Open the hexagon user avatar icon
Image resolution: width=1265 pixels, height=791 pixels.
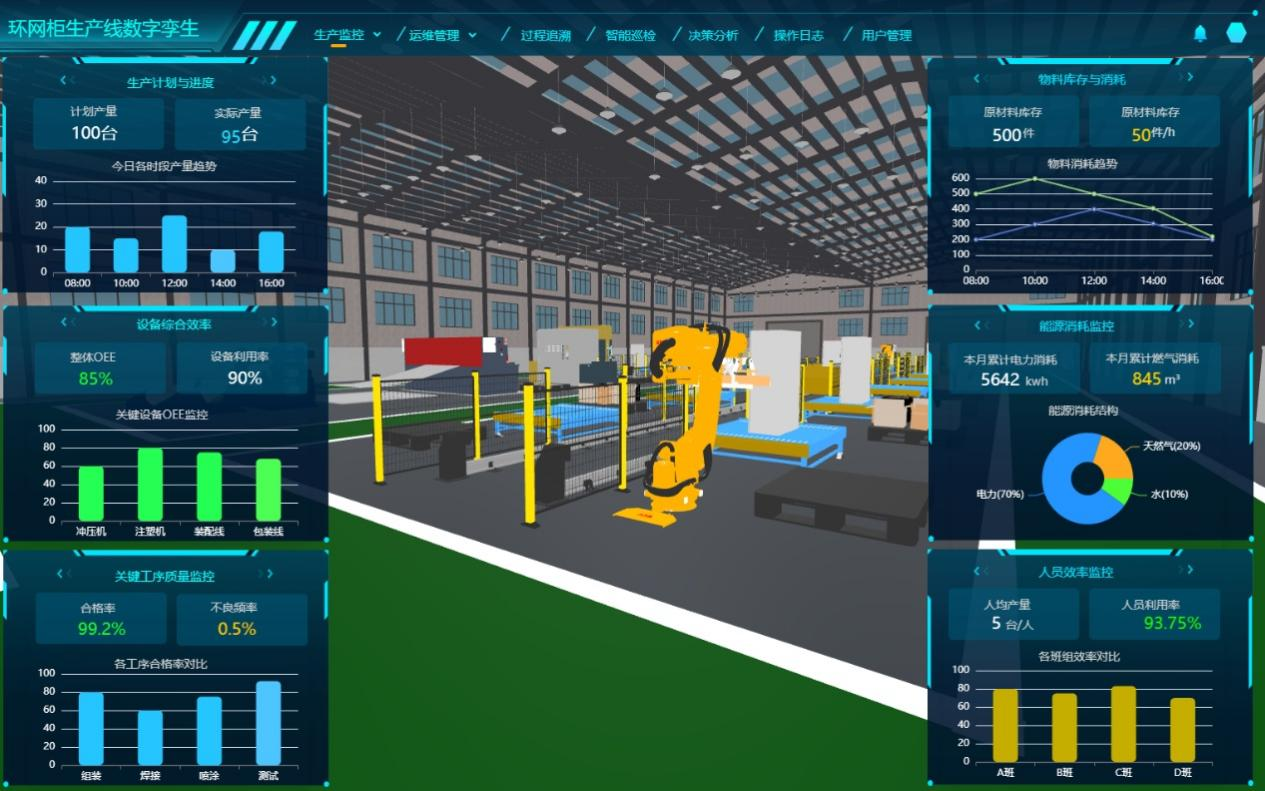1236,33
